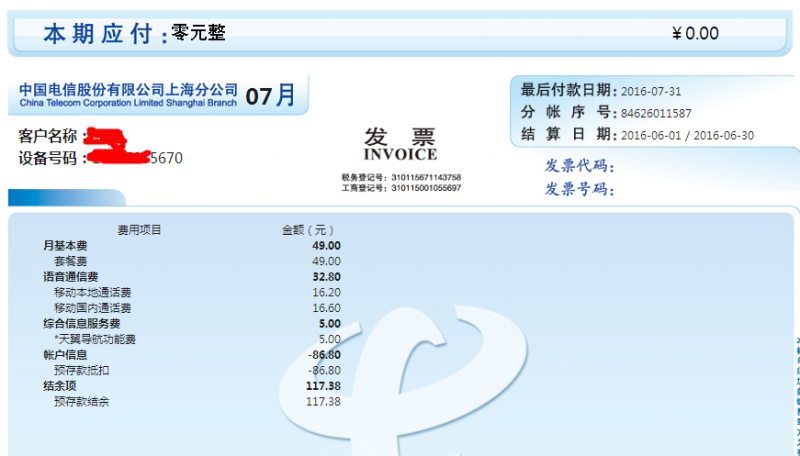
Task: Click the 语音通信费 row label
Action: [x=70, y=277]
